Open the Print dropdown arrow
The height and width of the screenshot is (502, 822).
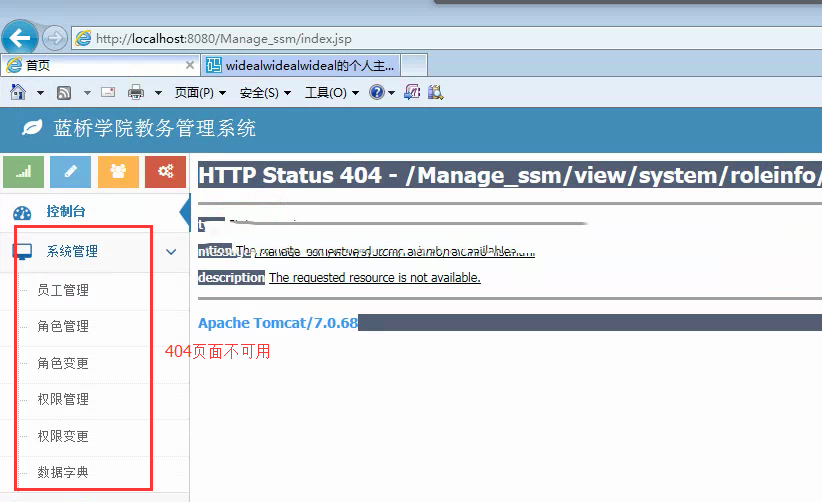click(x=158, y=93)
